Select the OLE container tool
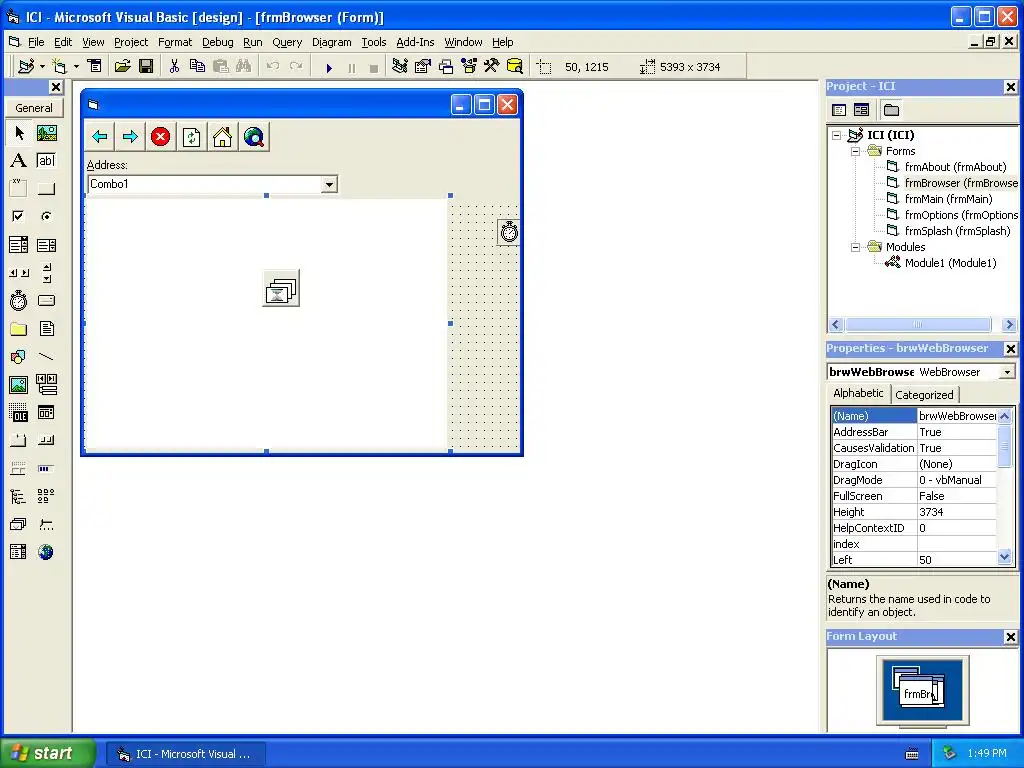 [18, 413]
